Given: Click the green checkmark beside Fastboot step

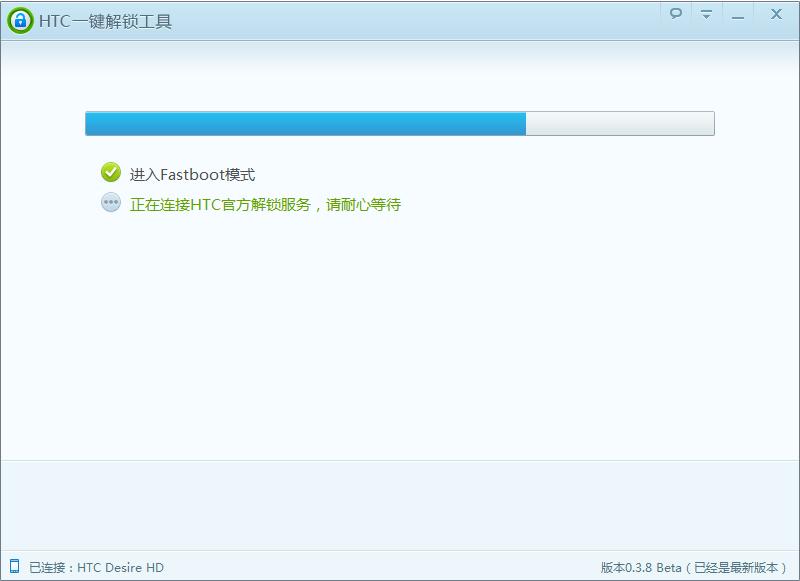Looking at the screenshot, I should point(111,172).
